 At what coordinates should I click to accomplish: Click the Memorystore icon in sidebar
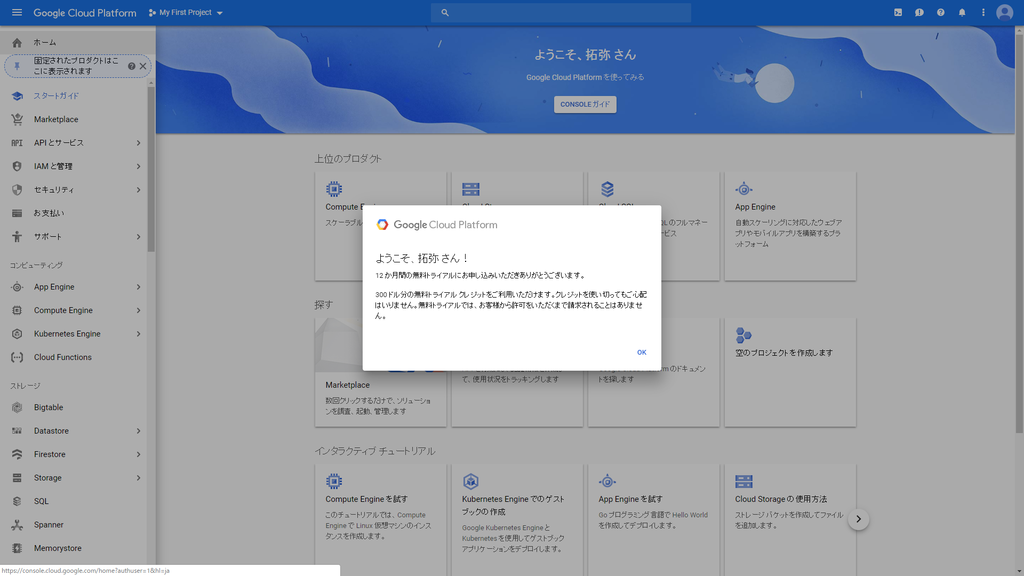tap(17, 549)
